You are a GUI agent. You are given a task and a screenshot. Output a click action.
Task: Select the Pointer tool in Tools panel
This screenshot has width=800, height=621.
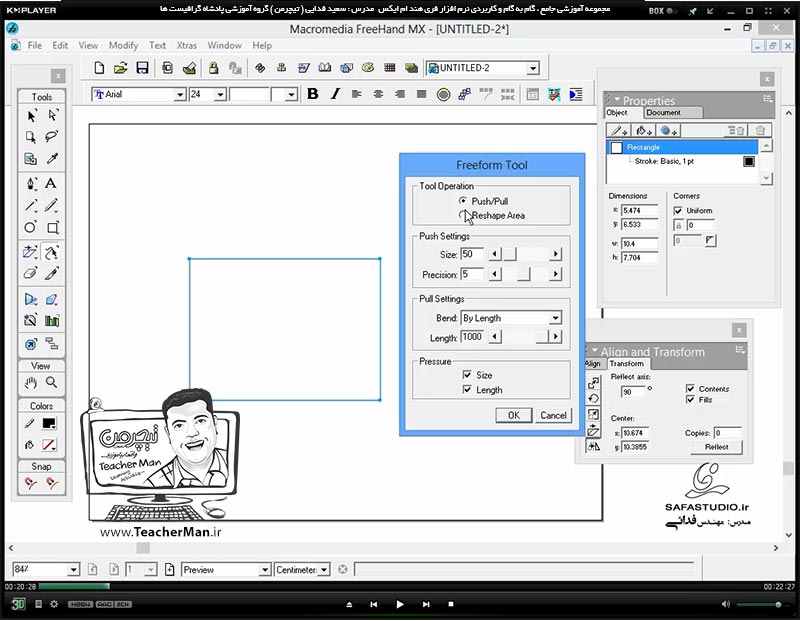click(31, 116)
